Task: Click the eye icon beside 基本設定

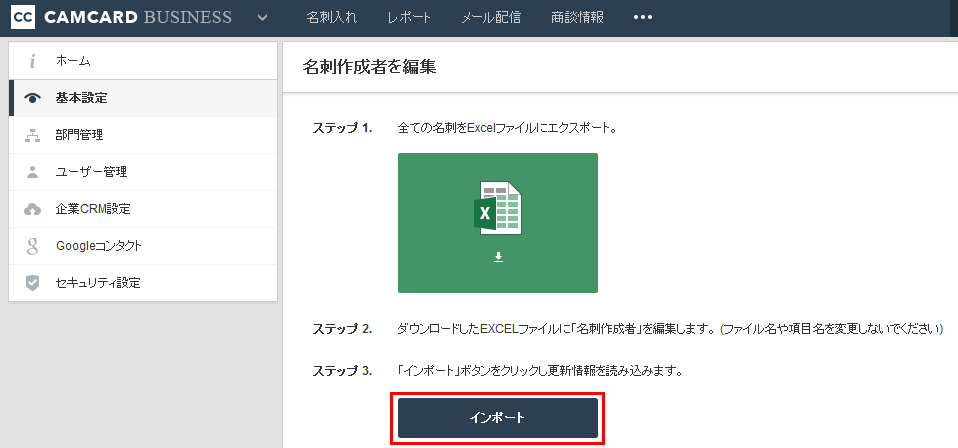Action: pyautogui.click(x=32, y=98)
